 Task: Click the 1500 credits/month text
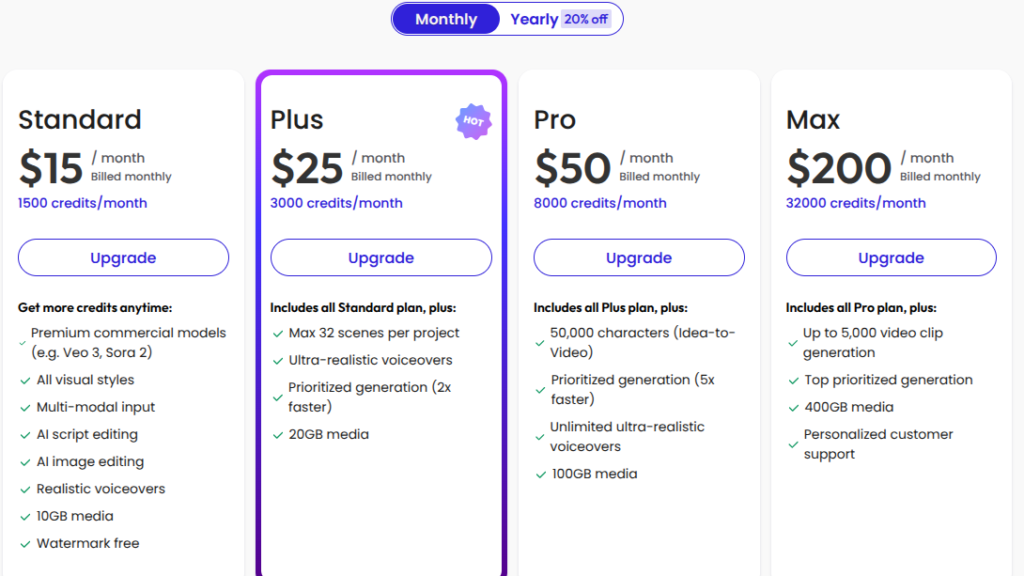click(x=83, y=203)
